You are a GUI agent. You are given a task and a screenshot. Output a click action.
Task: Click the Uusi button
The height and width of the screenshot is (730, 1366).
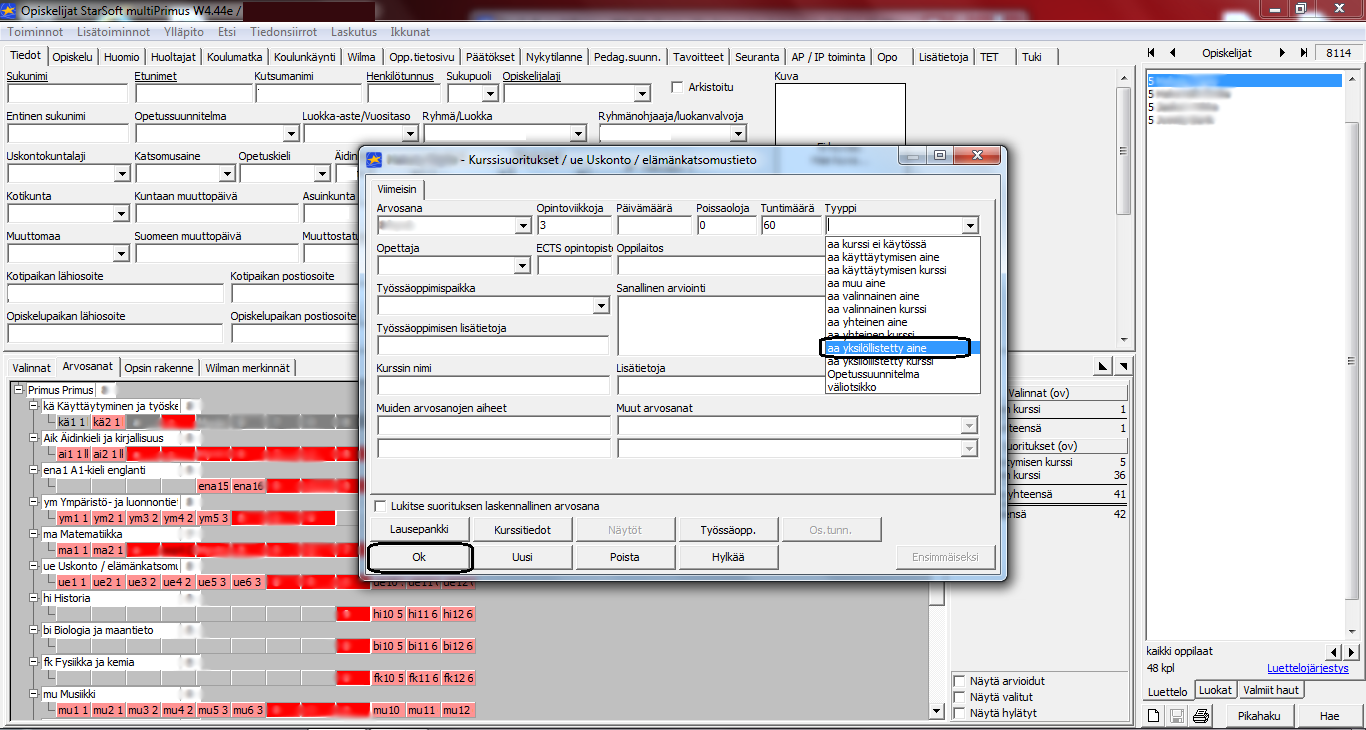pyautogui.click(x=522, y=557)
